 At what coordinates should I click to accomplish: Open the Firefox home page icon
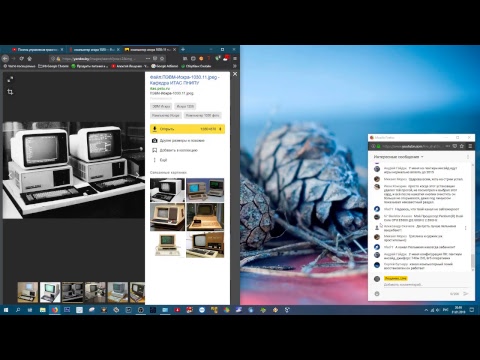point(30,58)
